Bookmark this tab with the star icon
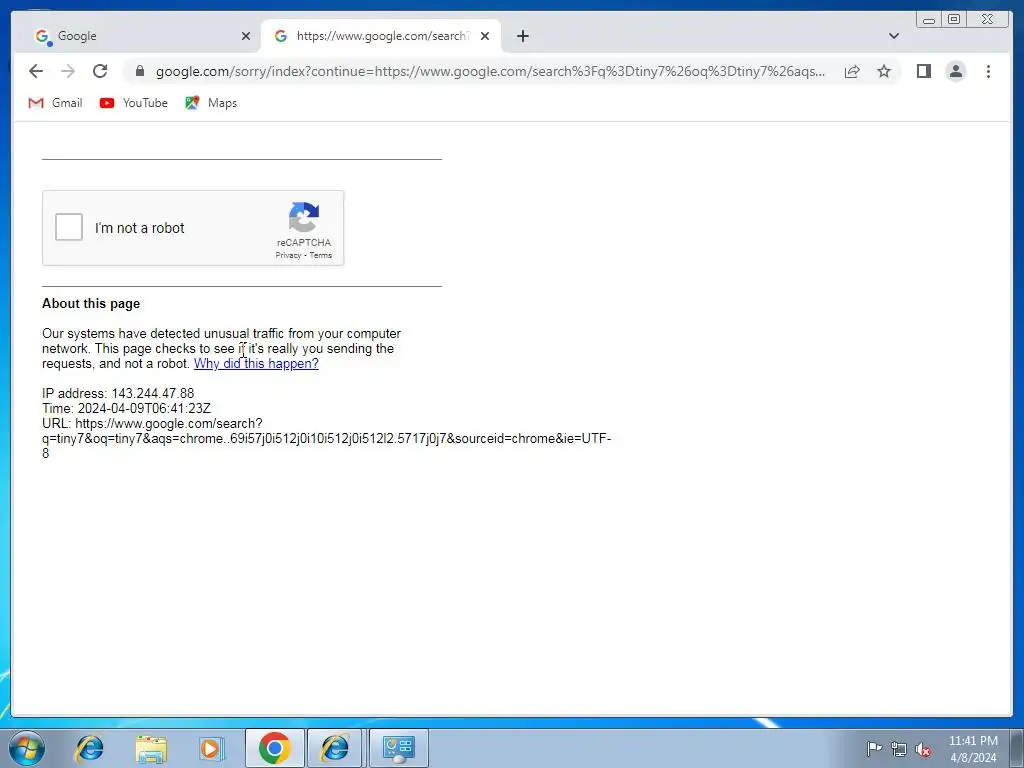 point(884,71)
